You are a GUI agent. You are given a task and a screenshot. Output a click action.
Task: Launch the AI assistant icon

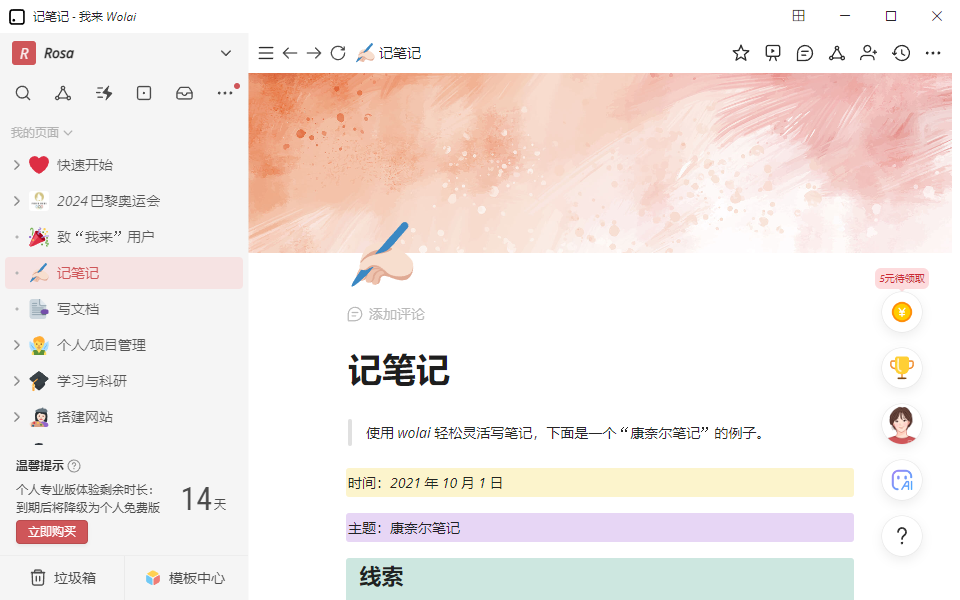click(x=902, y=480)
